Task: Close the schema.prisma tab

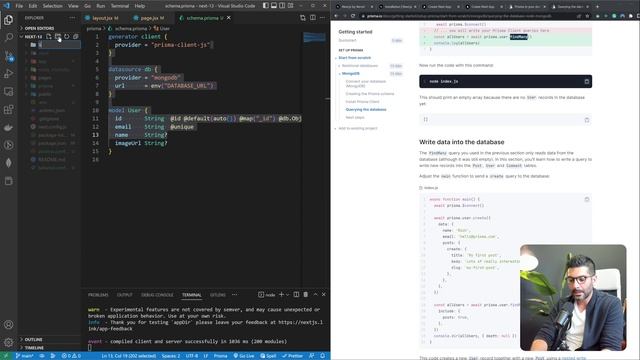Action: point(229,18)
